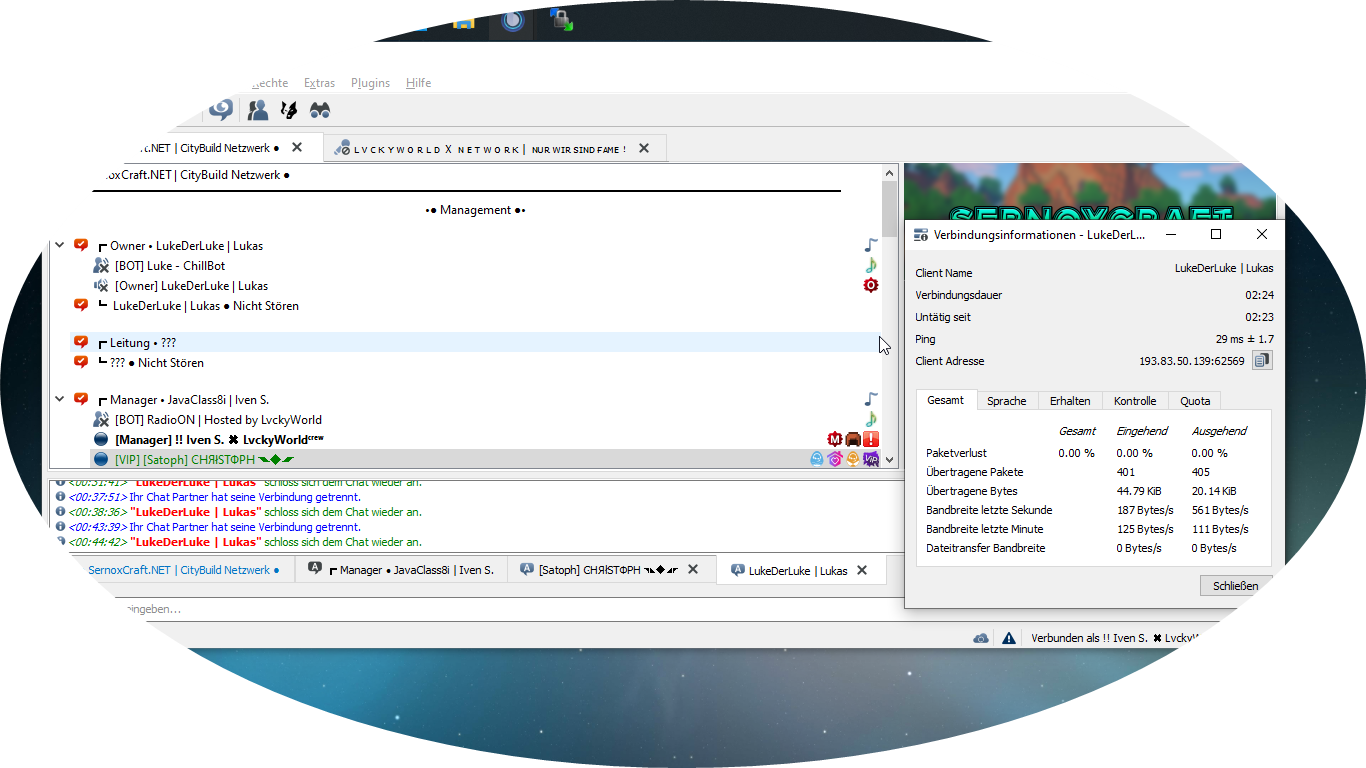Click the red exclamation badge on Manager row
This screenshot has width=1366, height=768.
[871, 439]
